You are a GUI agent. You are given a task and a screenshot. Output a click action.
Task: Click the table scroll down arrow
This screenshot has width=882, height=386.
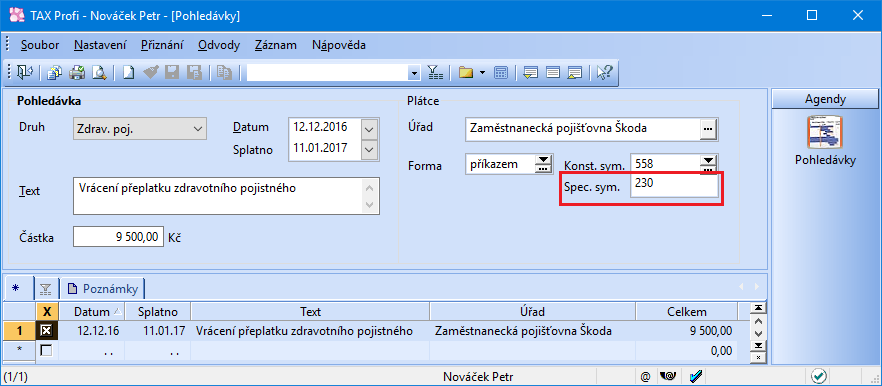758,334
